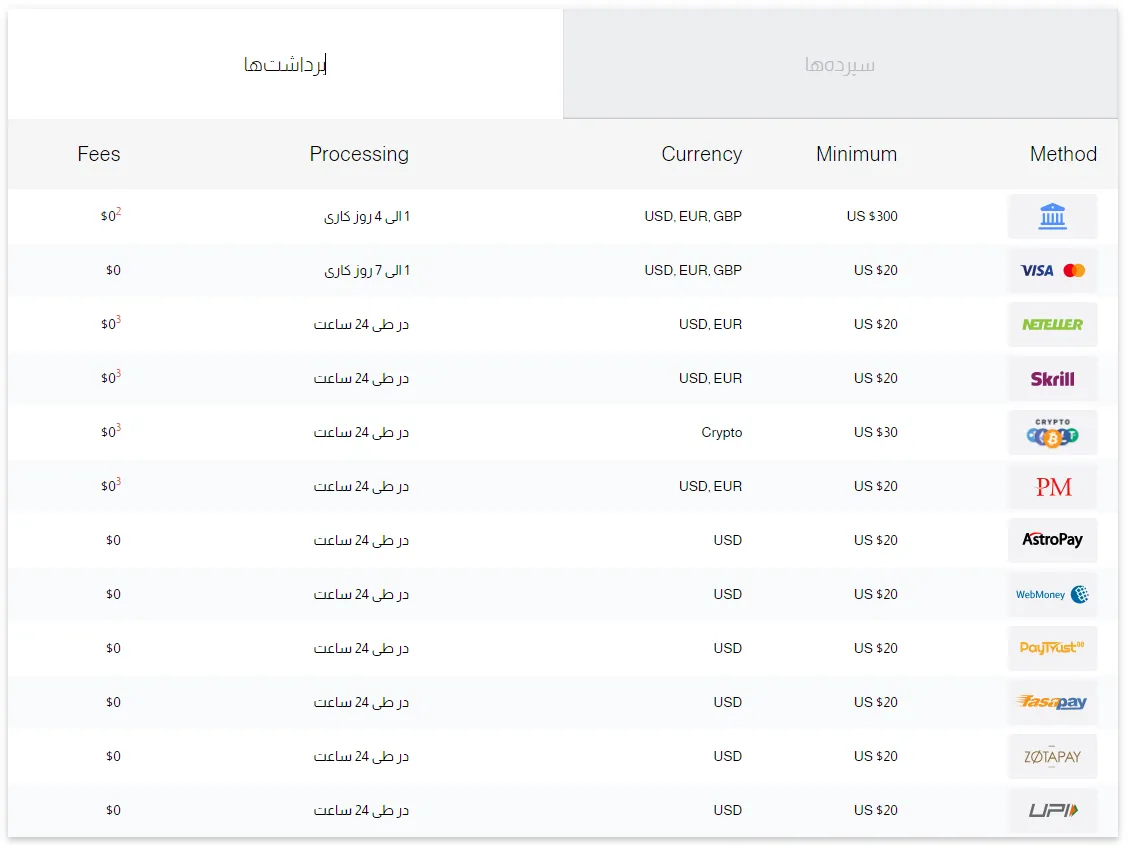This screenshot has width=1129, height=847.
Task: Click the AstroPay logo
Action: pyautogui.click(x=1052, y=540)
